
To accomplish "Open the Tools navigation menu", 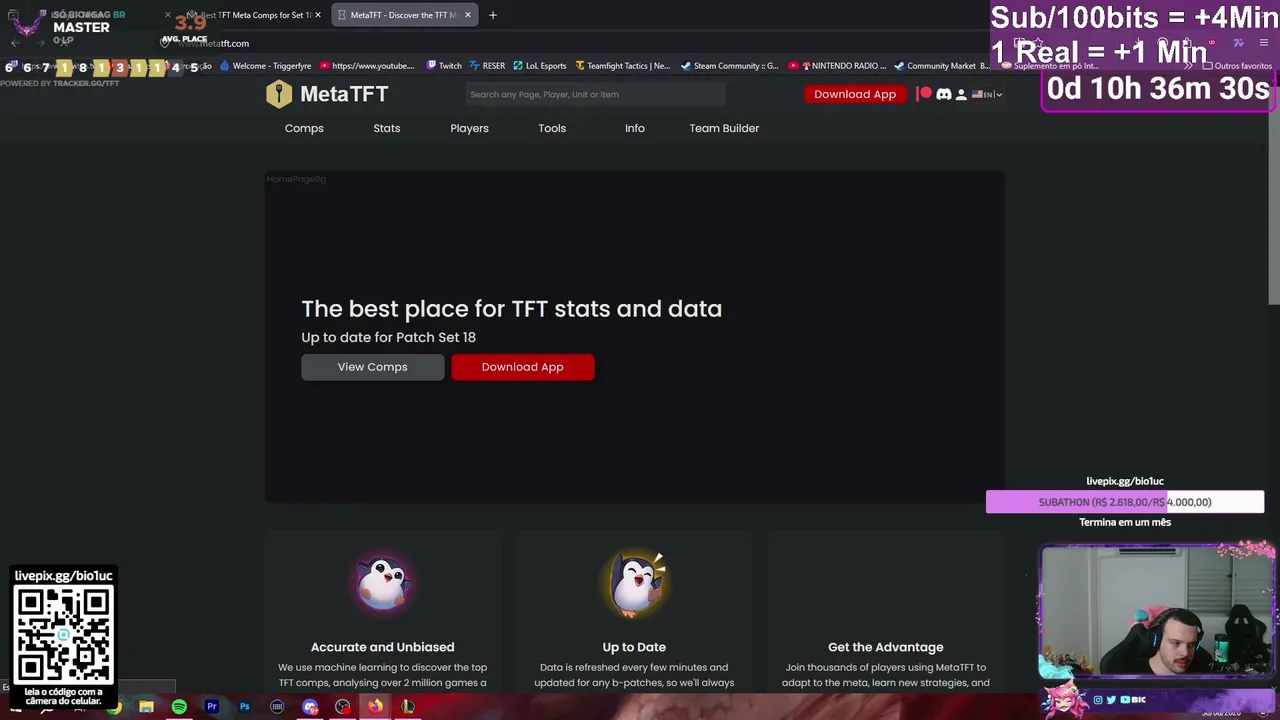I will pos(552,128).
